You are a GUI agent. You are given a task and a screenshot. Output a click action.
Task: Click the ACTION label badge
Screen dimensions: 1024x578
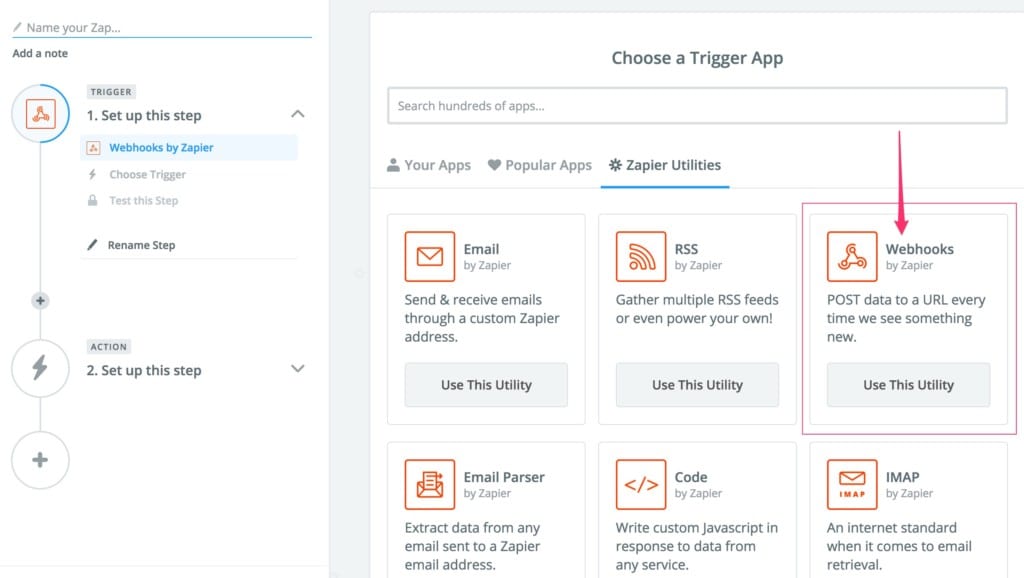(108, 347)
